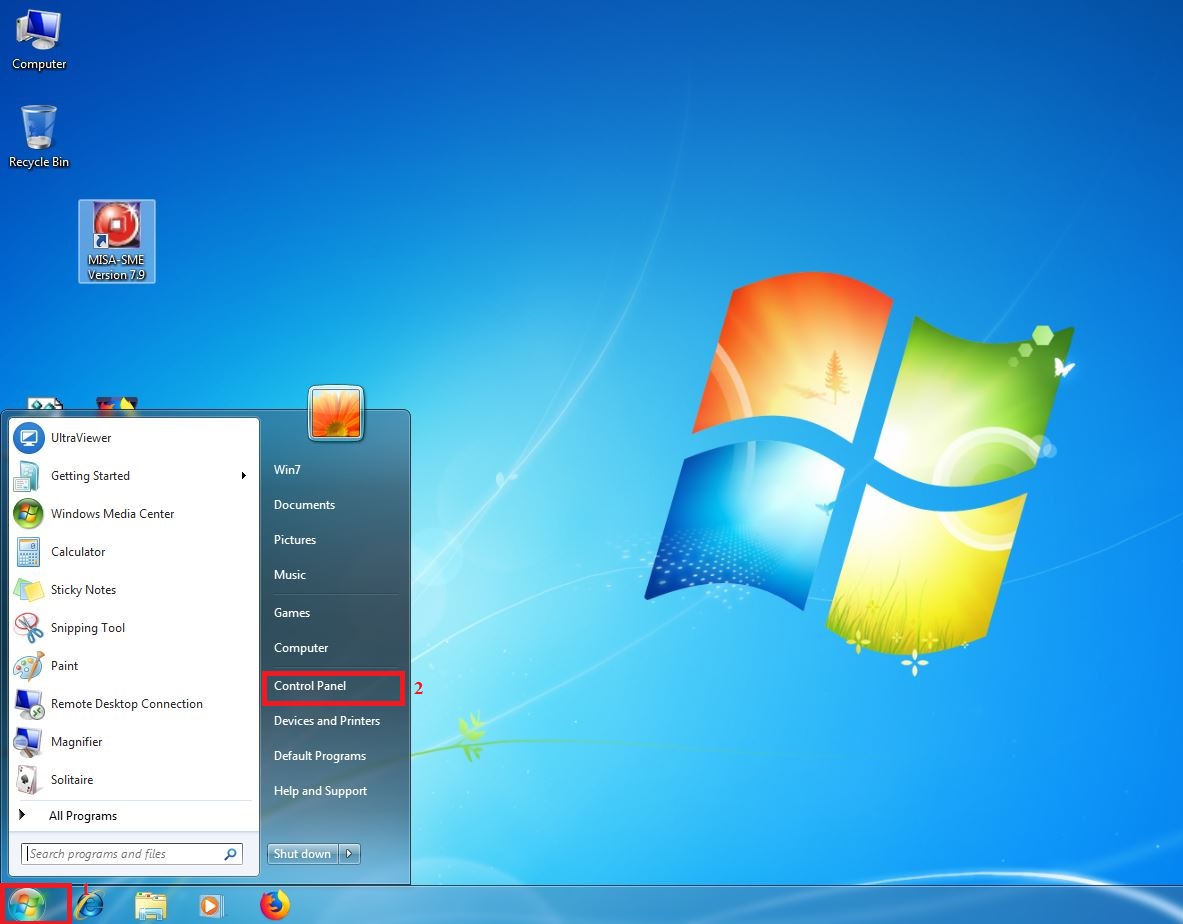Click the Shut down button
Screen dimensions: 1183x924
click(303, 854)
